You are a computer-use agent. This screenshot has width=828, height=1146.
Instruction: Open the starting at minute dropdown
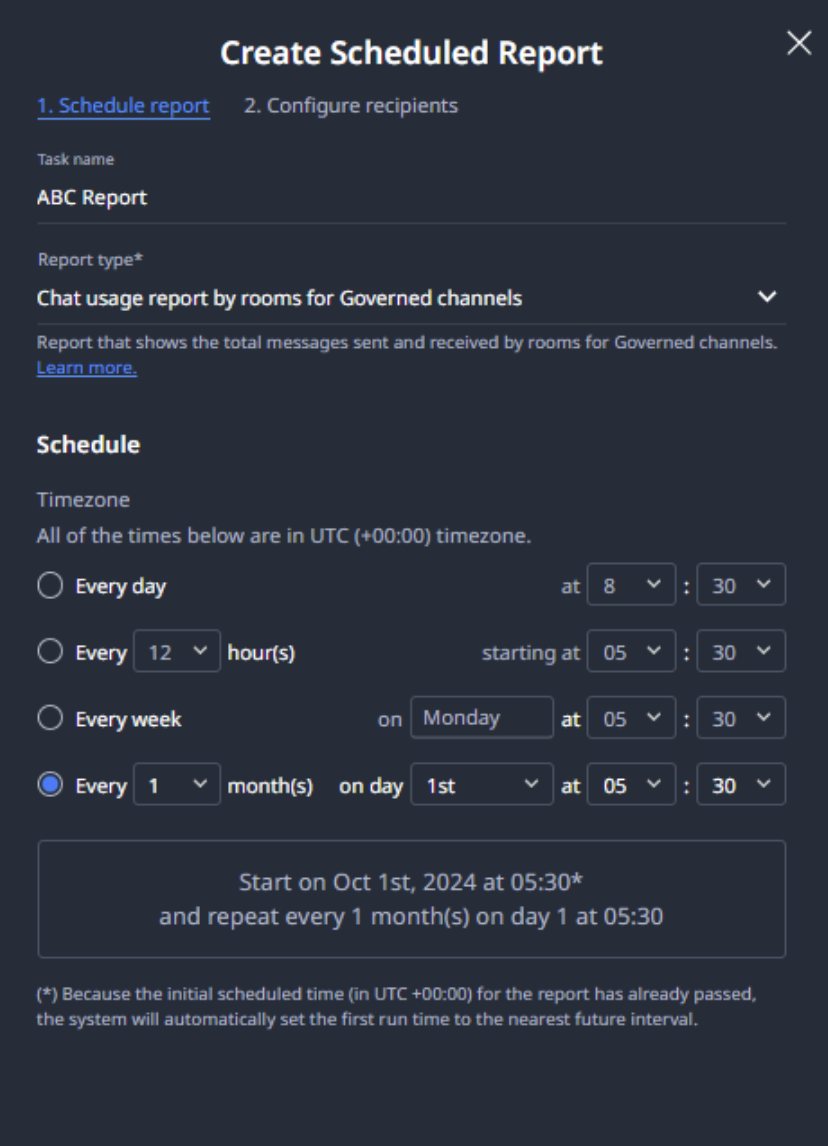pos(741,651)
